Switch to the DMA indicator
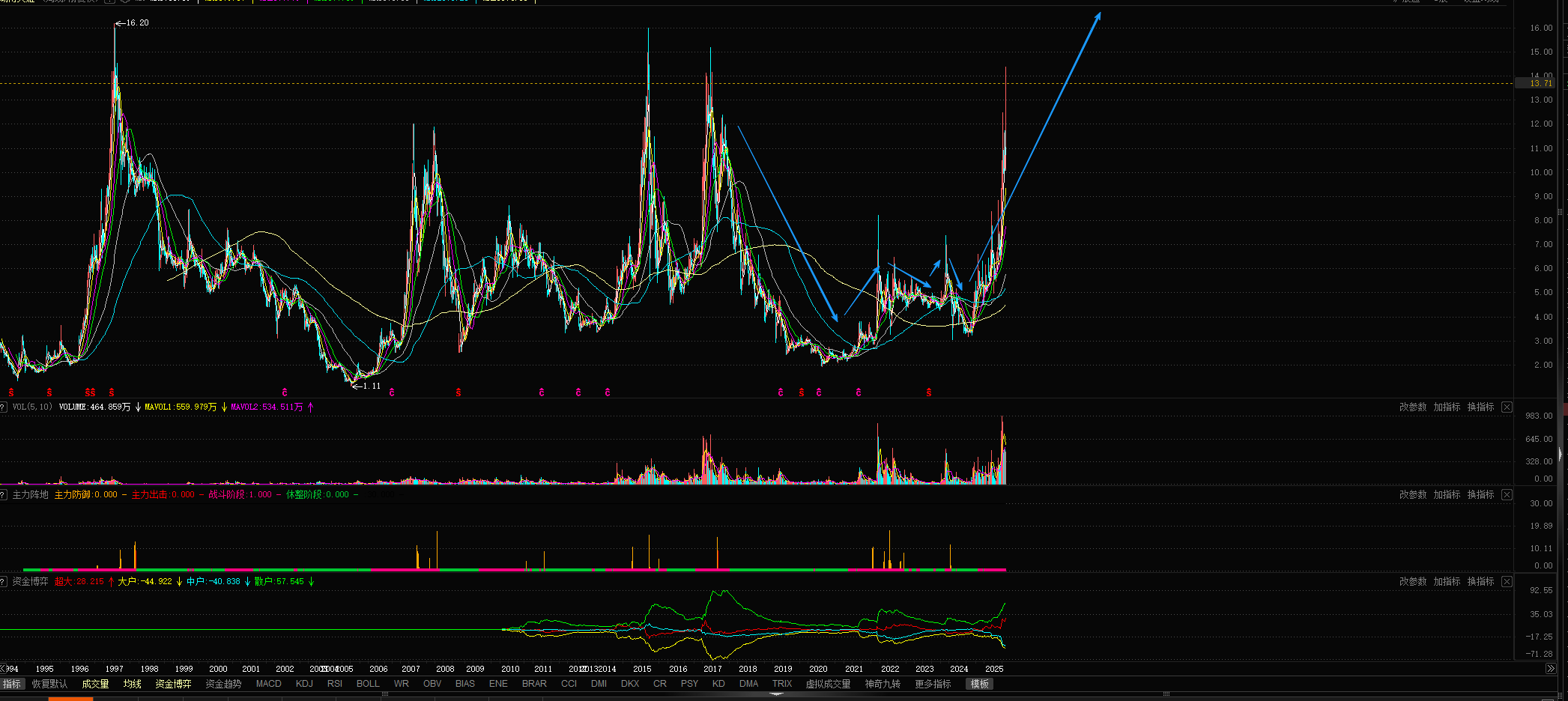The height and width of the screenshot is (701, 1568). (x=748, y=684)
